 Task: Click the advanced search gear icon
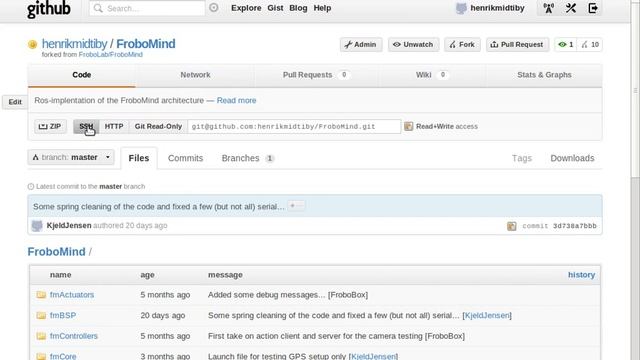tap(213, 8)
